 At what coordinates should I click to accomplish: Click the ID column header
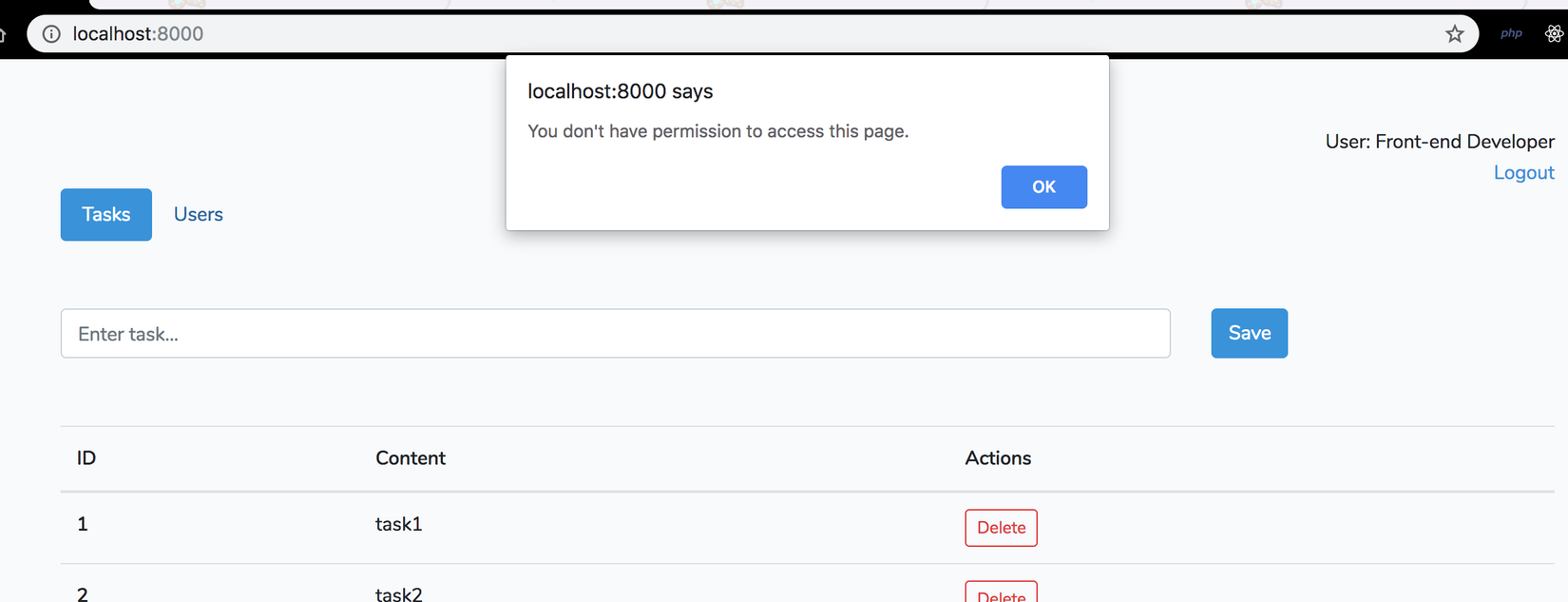coord(86,458)
